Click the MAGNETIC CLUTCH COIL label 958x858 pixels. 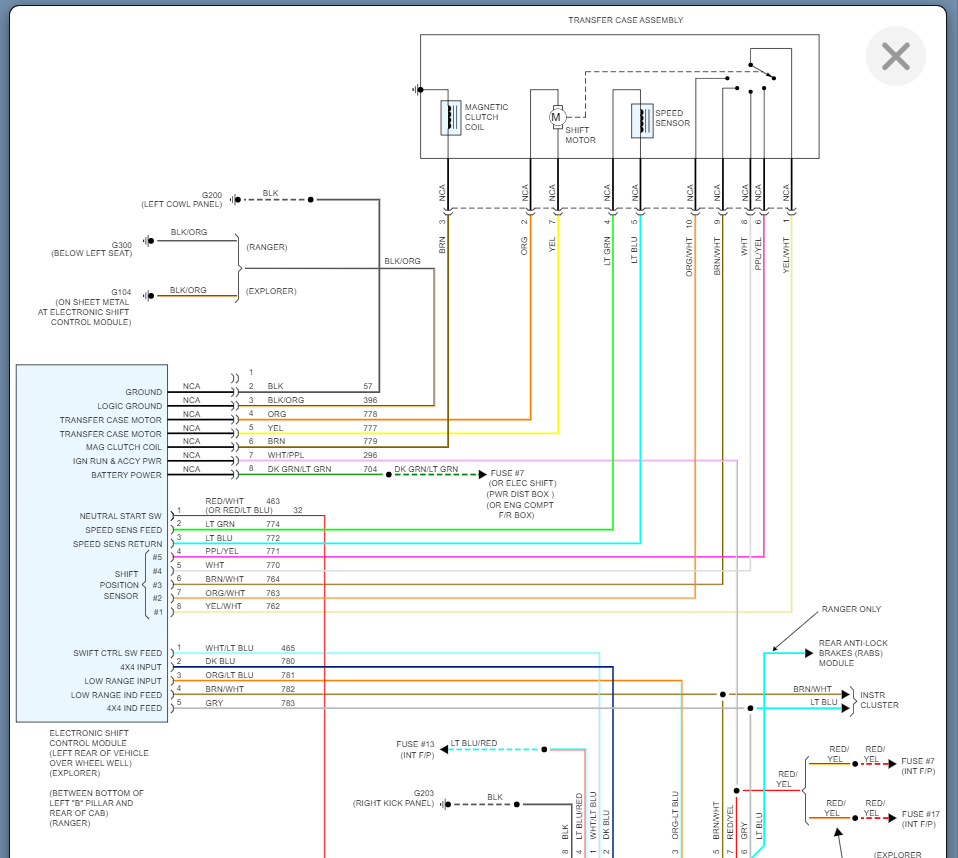tap(486, 117)
